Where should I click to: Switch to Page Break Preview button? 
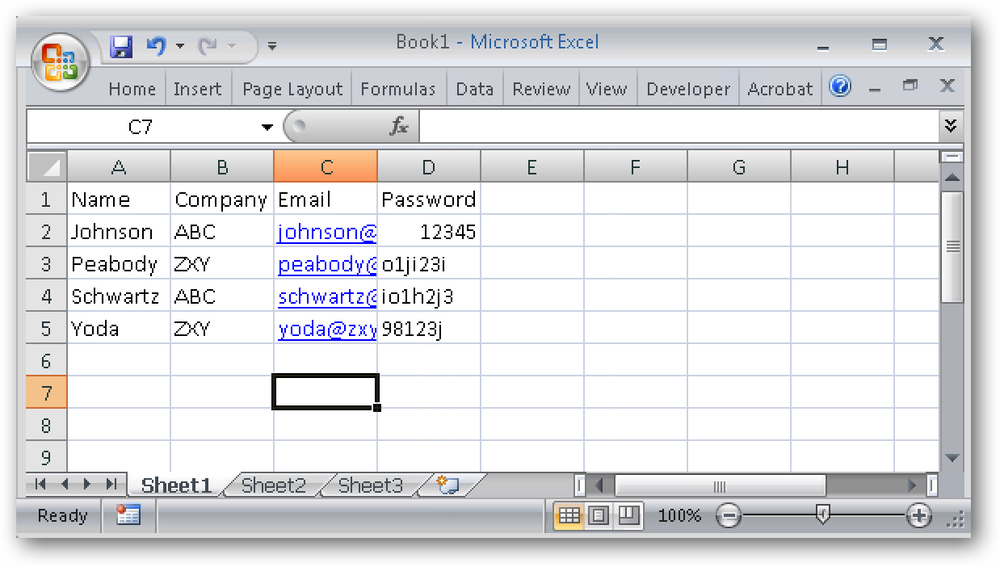click(628, 515)
